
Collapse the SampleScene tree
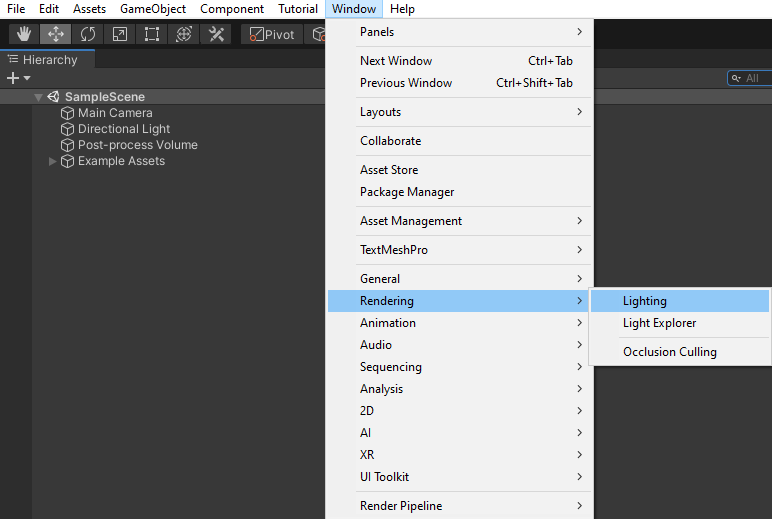click(38, 97)
